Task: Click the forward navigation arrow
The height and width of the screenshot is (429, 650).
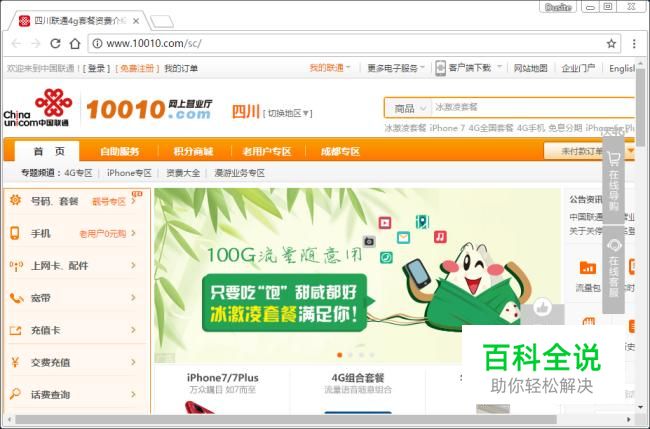Action: (x=36, y=43)
